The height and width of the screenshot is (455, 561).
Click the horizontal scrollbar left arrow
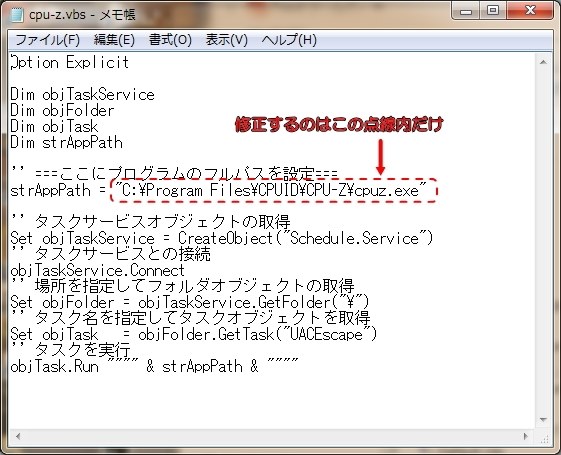(x=18, y=436)
